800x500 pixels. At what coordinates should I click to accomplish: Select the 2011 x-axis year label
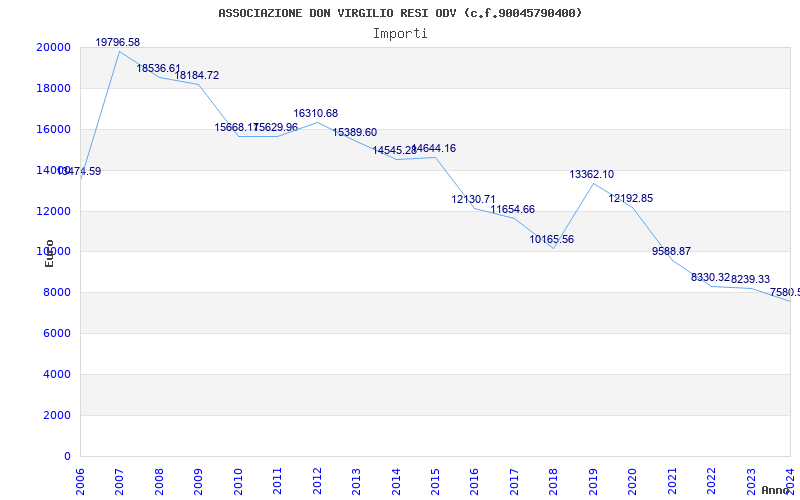coord(277,481)
